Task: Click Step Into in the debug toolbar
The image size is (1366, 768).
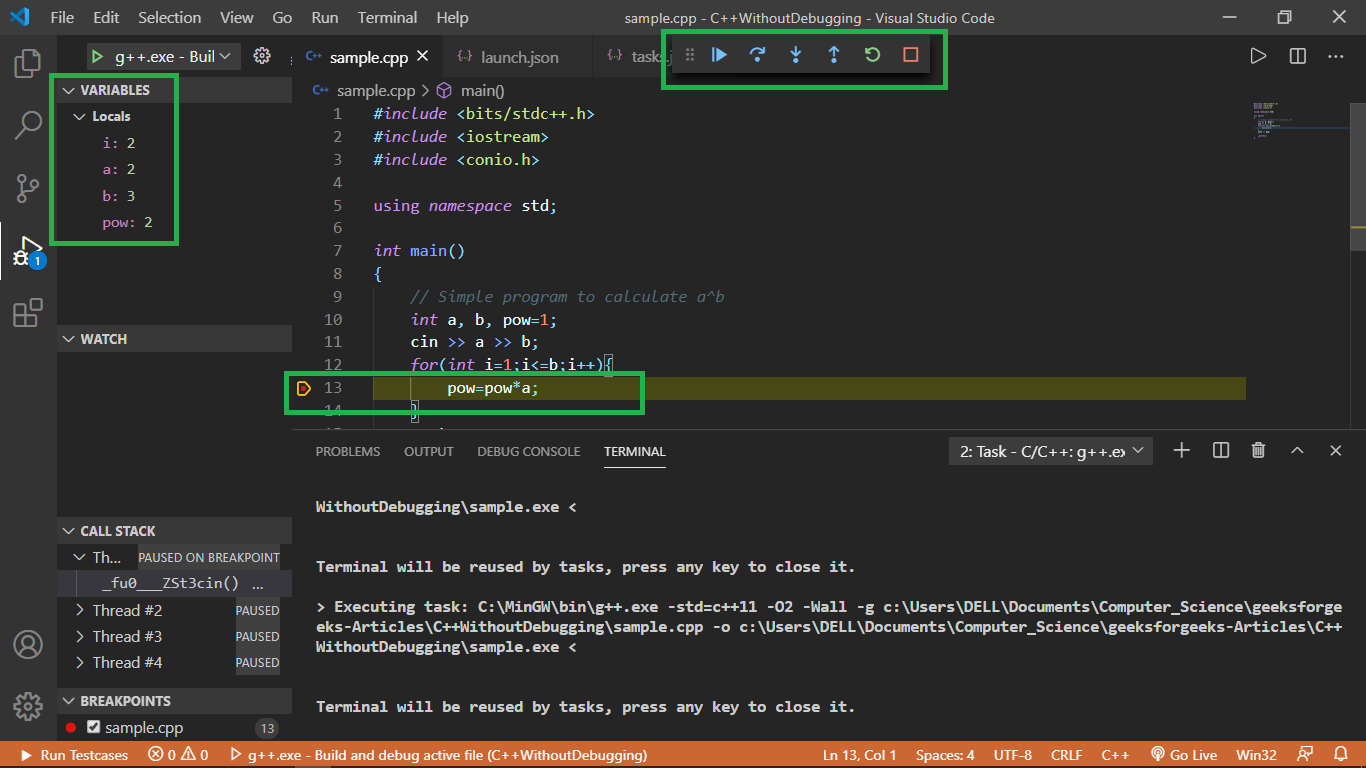Action: pos(795,55)
